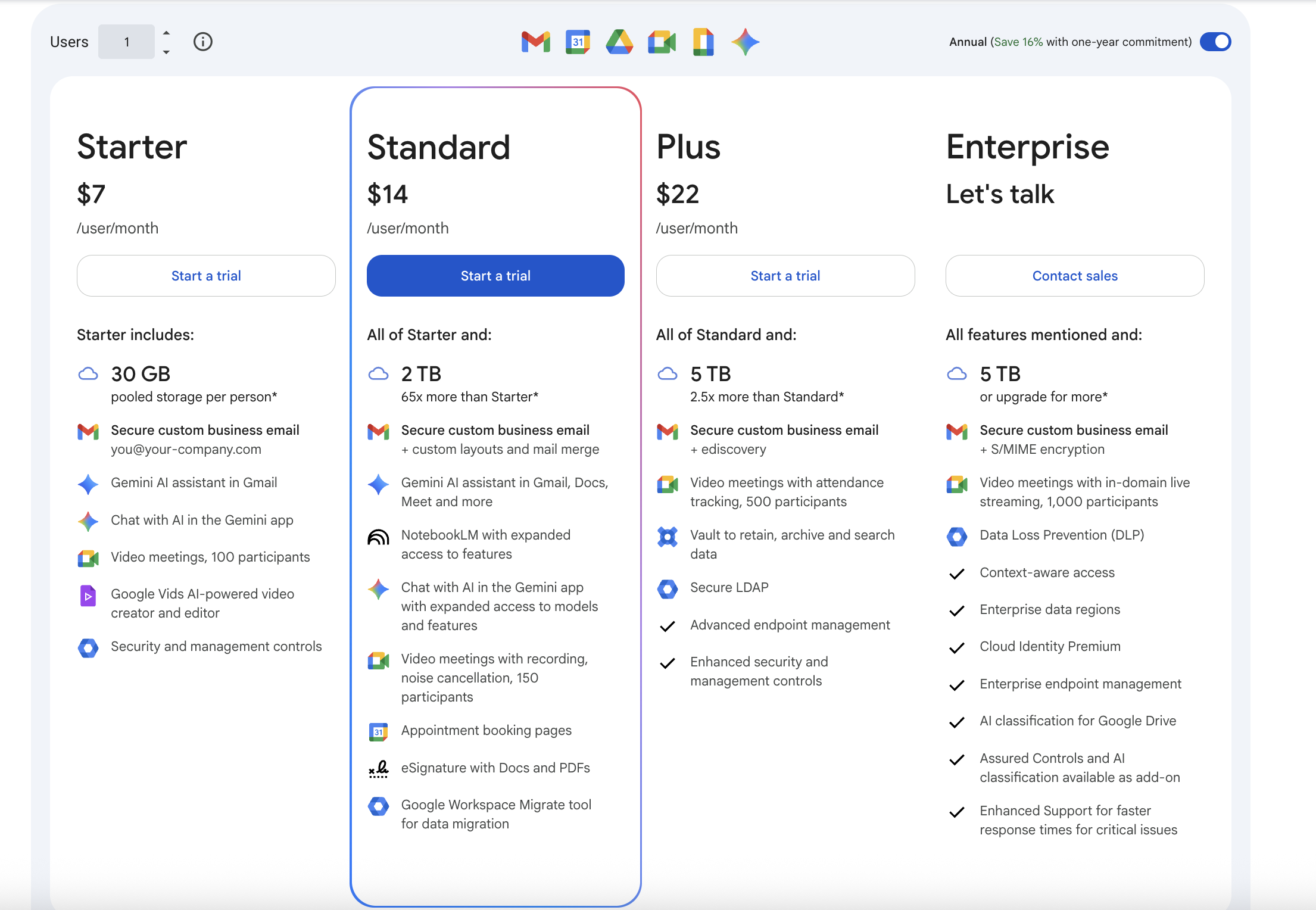
Task: Click 'Enhanced Support for faster response times' text
Action: (1078, 820)
